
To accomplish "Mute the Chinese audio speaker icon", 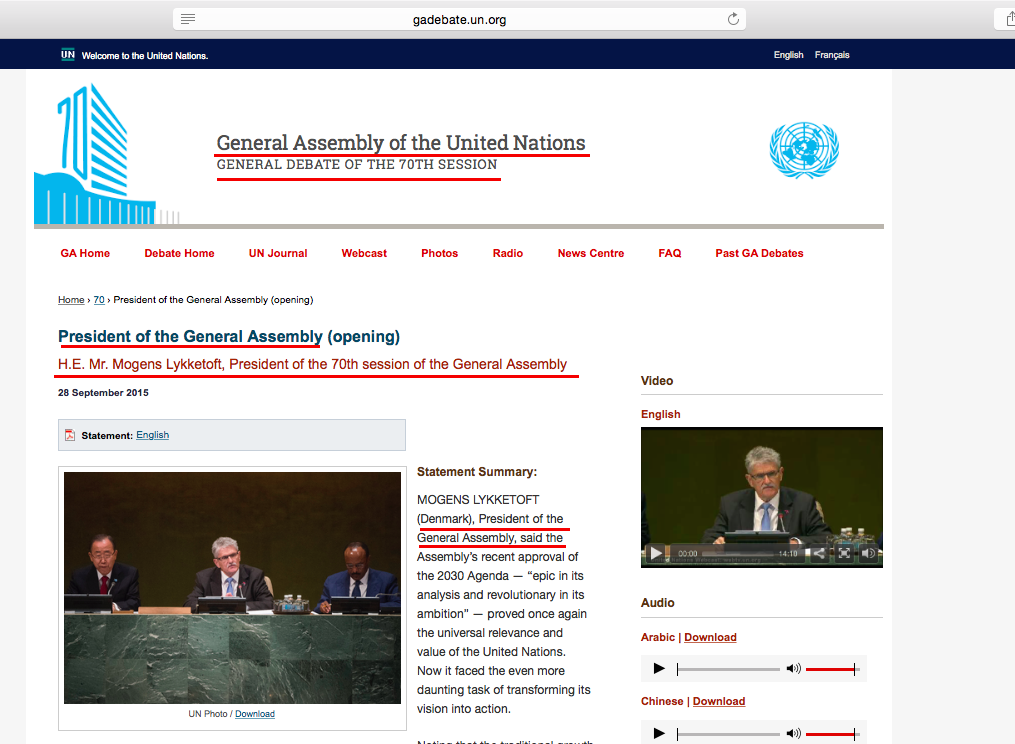I will pos(793,733).
